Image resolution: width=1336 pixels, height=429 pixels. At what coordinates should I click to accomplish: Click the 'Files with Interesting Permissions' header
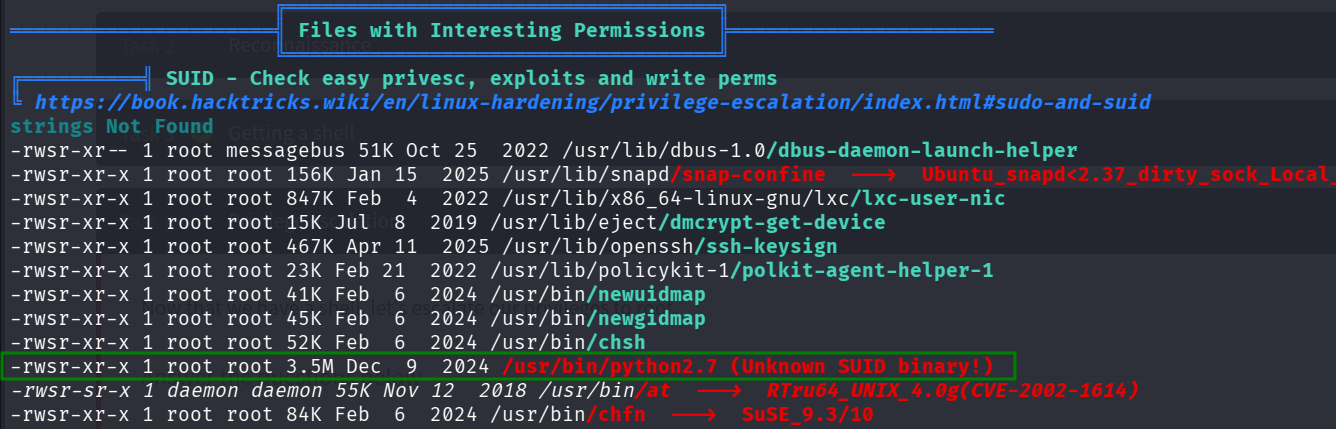[501, 30]
